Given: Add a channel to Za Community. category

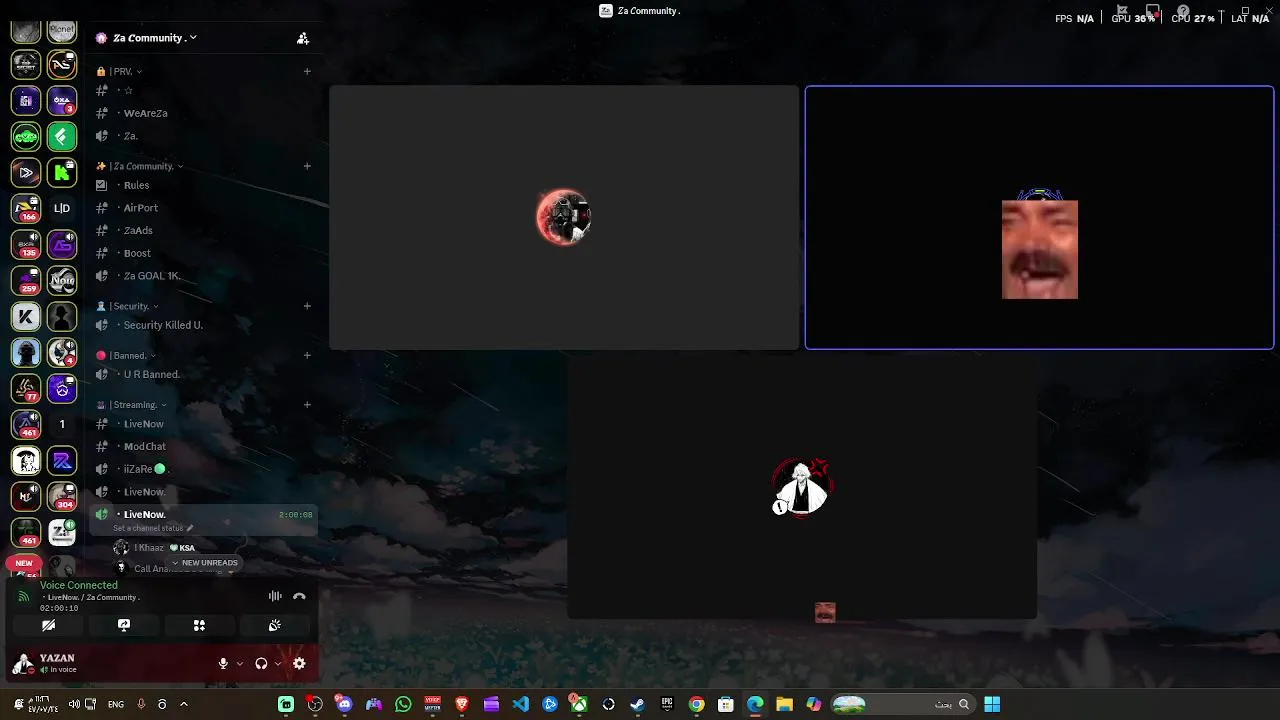Looking at the screenshot, I should click(x=307, y=166).
